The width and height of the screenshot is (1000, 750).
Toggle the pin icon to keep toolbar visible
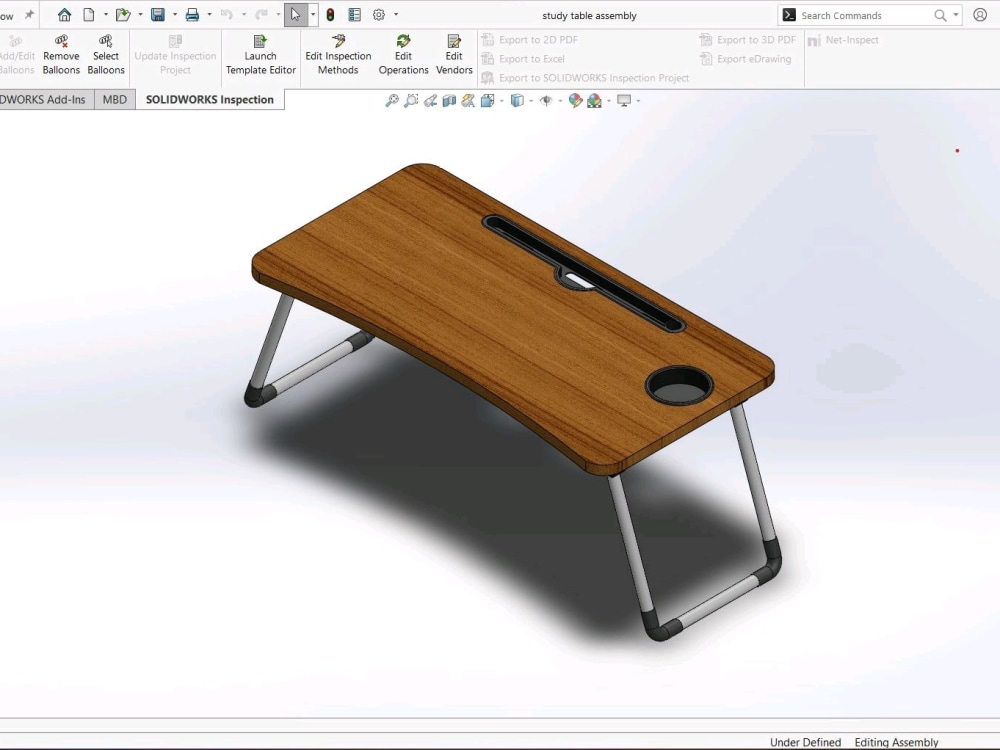click(28, 14)
